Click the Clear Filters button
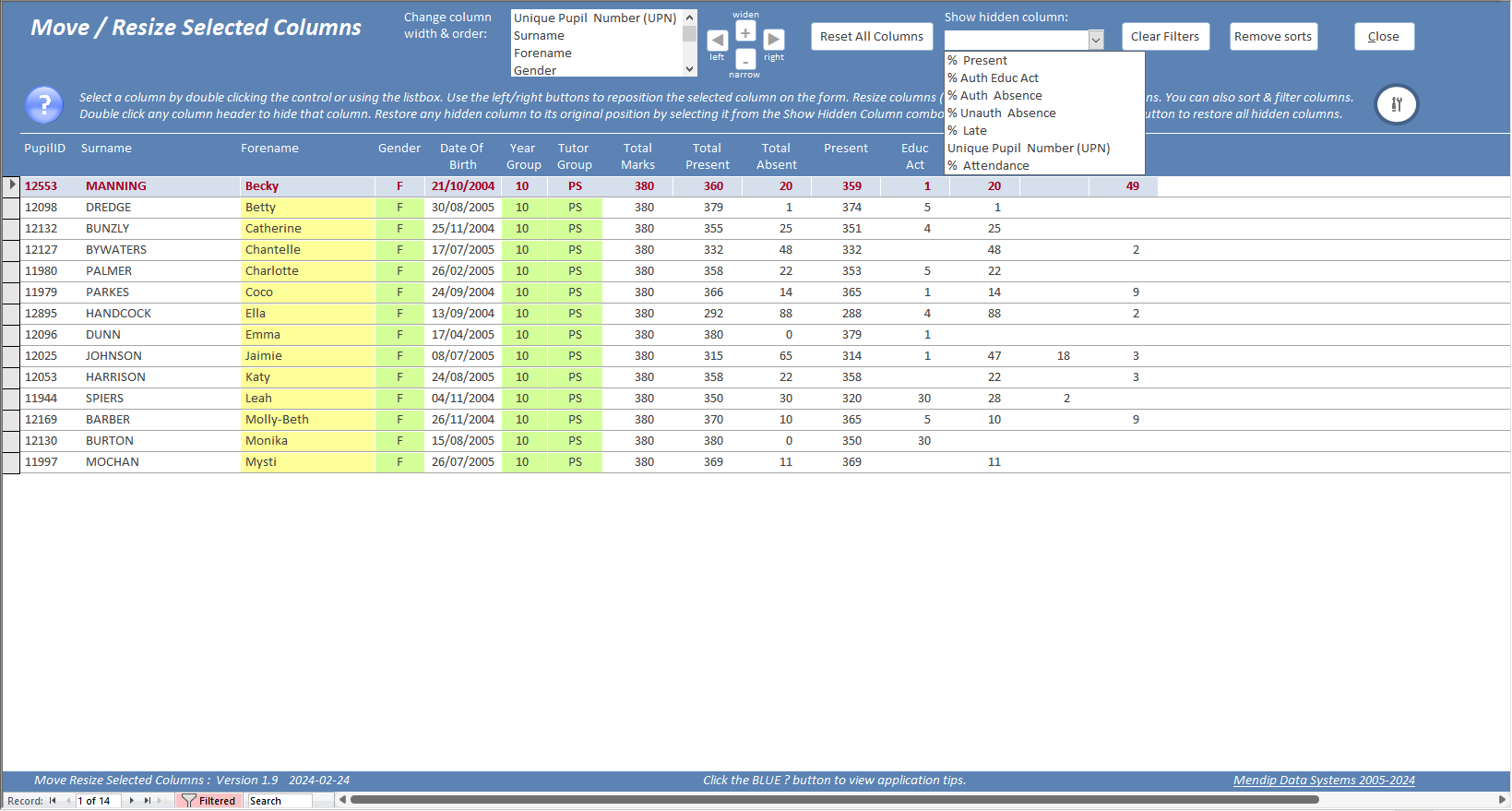Image resolution: width=1512 pixels, height=811 pixels. (1165, 37)
